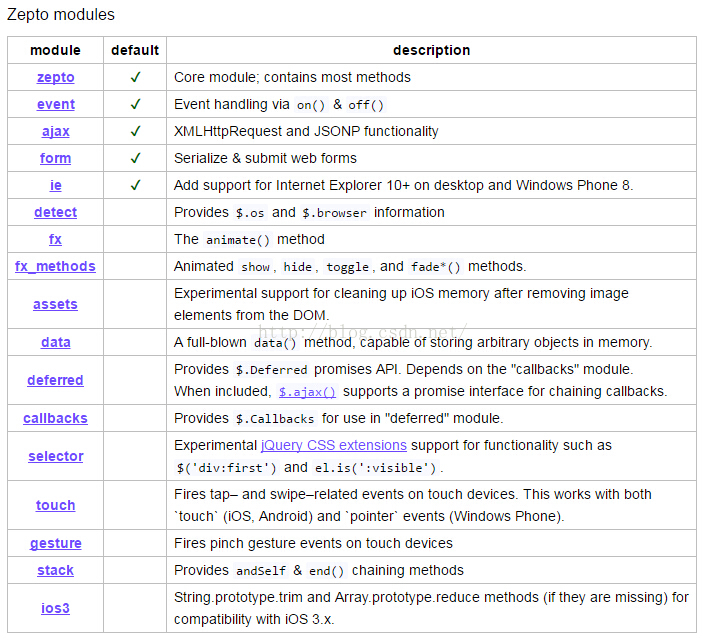Viewport: 707px width, 642px height.
Task: Click the 'fade*()' code snippet
Action: click(x=435, y=267)
